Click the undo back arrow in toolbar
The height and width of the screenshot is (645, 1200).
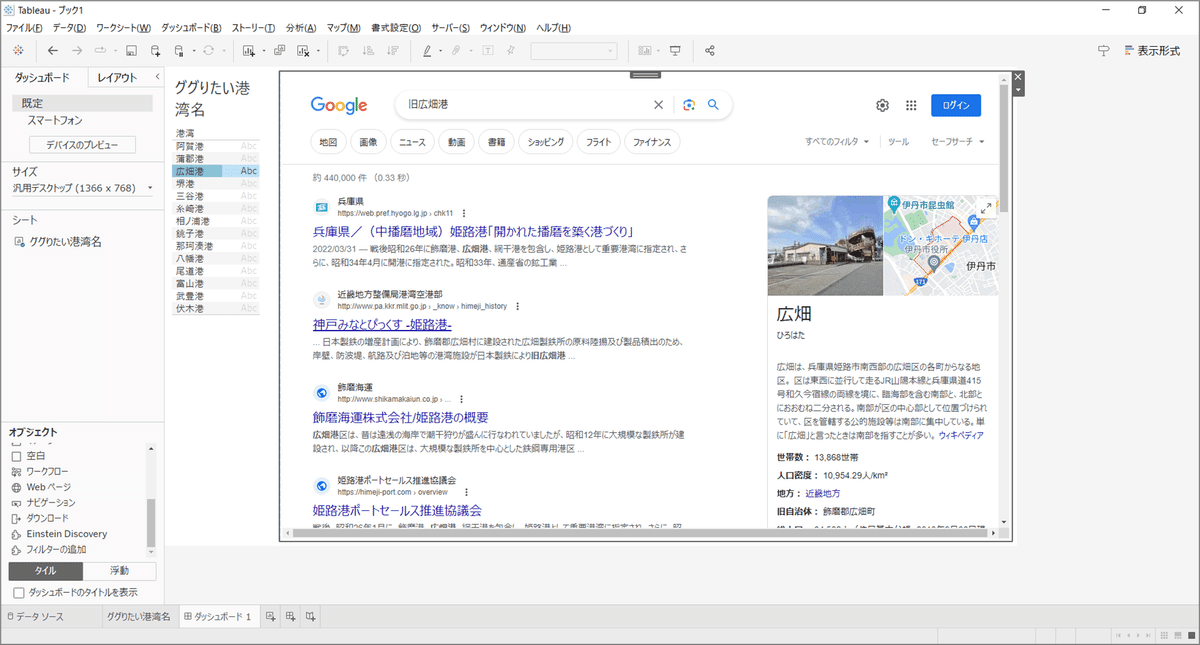(x=52, y=50)
